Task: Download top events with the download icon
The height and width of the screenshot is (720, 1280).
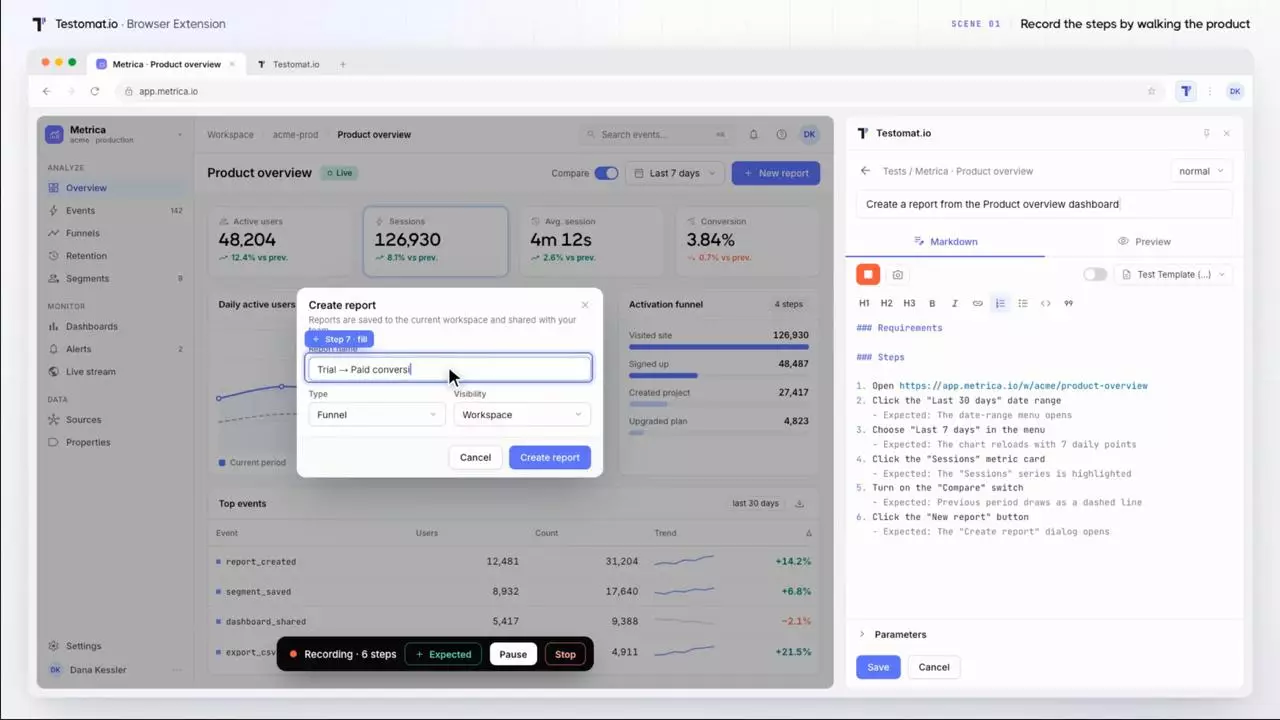Action: coord(799,503)
